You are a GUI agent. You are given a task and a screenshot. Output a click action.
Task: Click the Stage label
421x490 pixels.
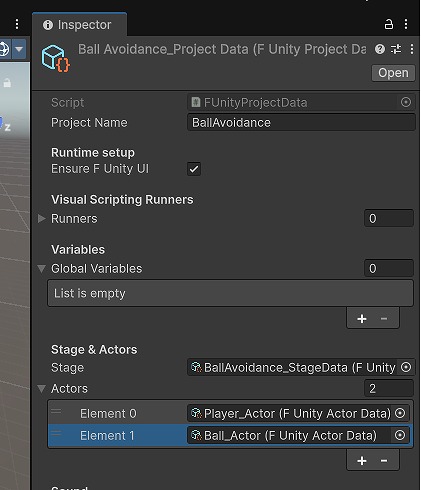(x=67, y=368)
